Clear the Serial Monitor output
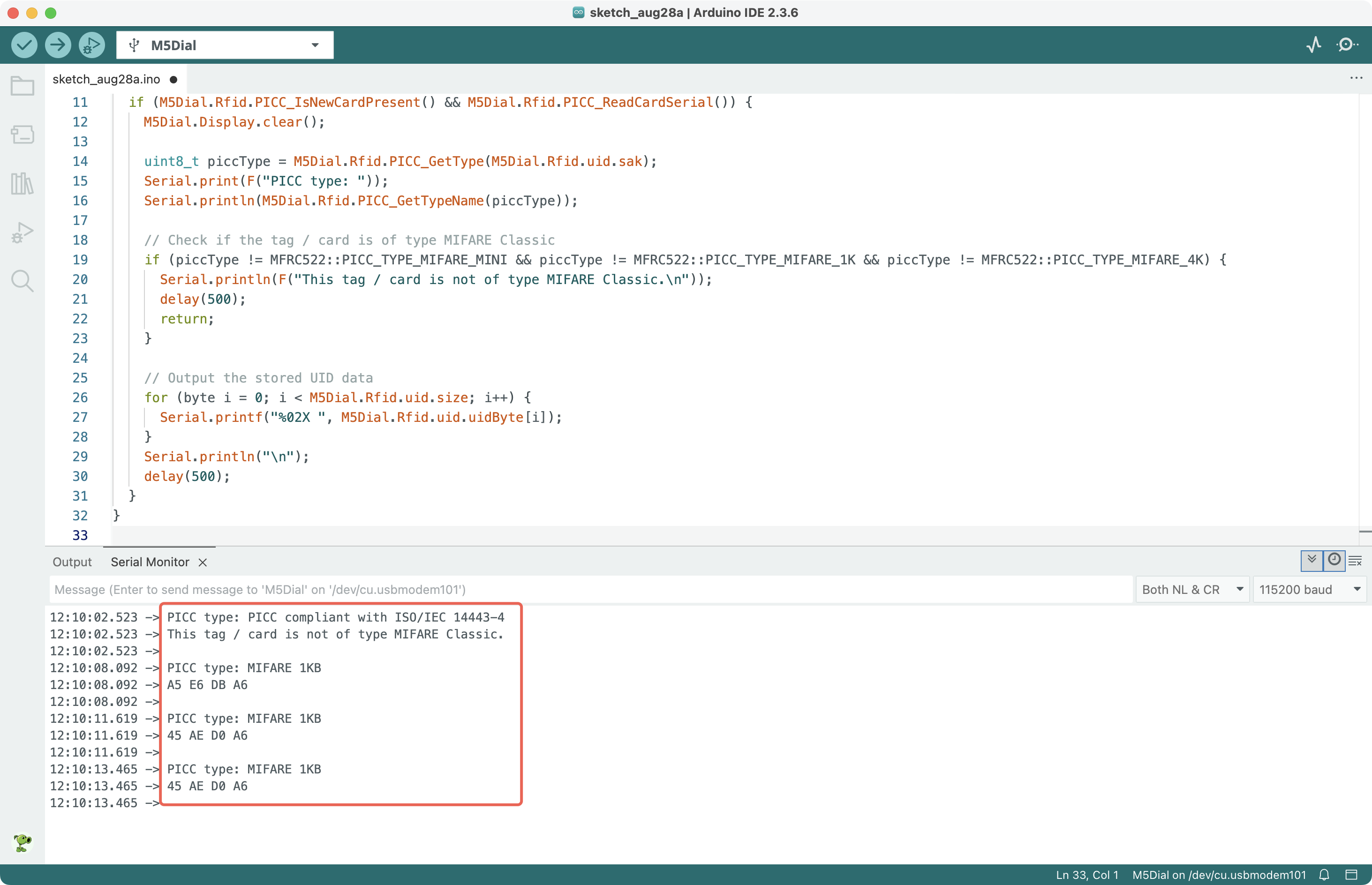Image resolution: width=1372 pixels, height=885 pixels. click(1355, 561)
